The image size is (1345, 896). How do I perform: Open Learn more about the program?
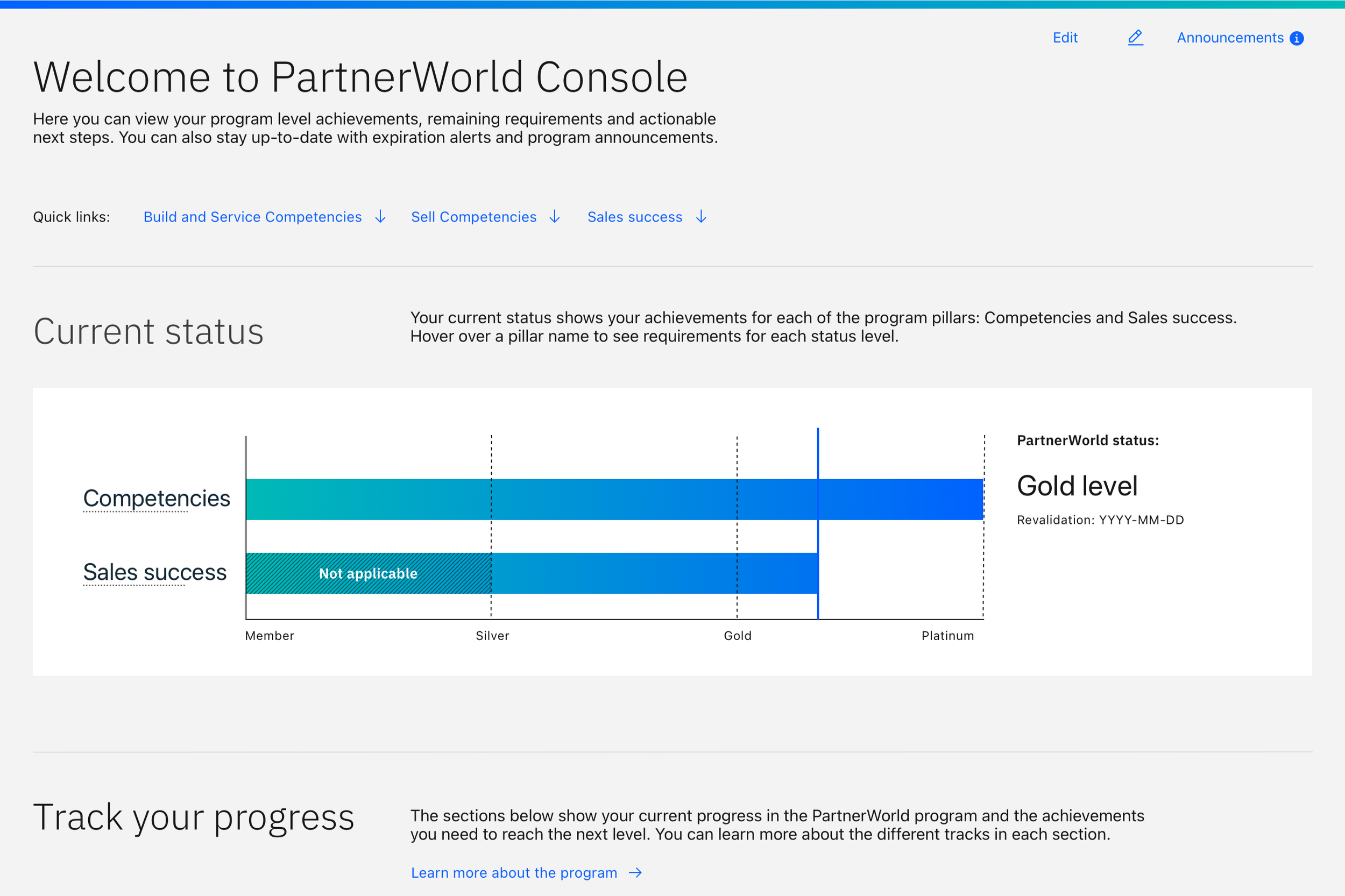point(514,872)
